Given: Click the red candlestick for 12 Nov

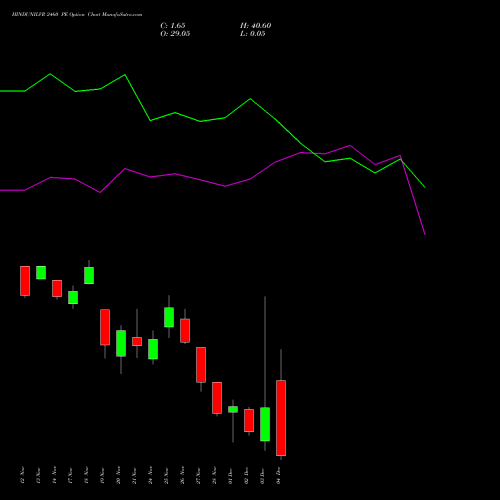Looking at the screenshot, I should (x=25, y=281).
